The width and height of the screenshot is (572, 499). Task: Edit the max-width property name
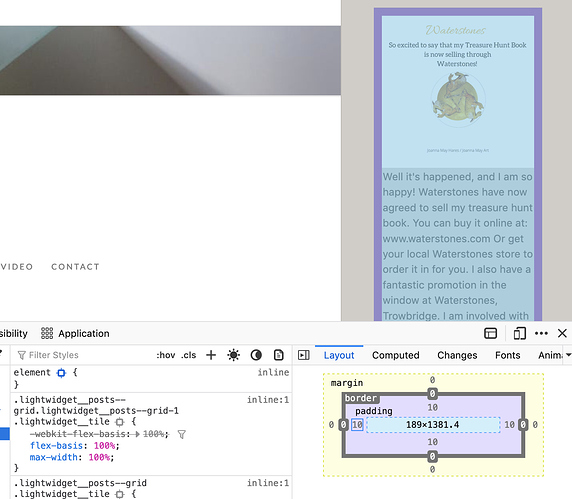click(54, 457)
